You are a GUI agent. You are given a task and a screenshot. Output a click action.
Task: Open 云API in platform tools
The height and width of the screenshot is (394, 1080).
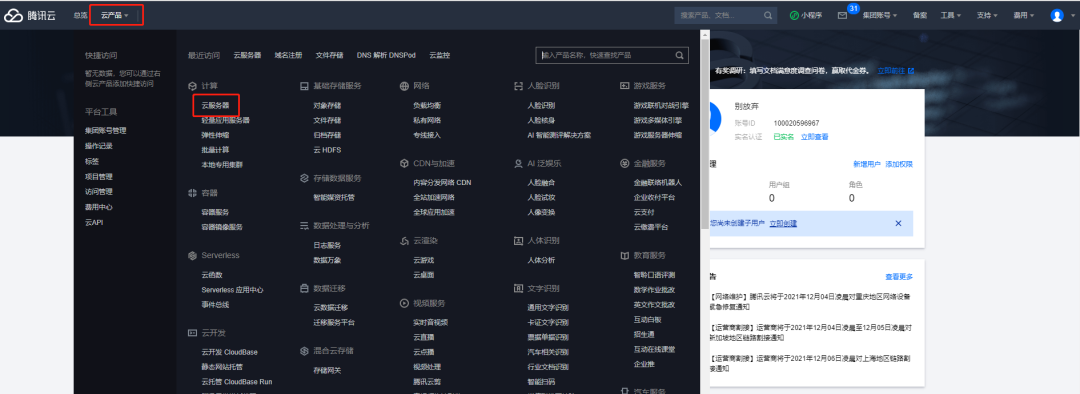point(94,222)
